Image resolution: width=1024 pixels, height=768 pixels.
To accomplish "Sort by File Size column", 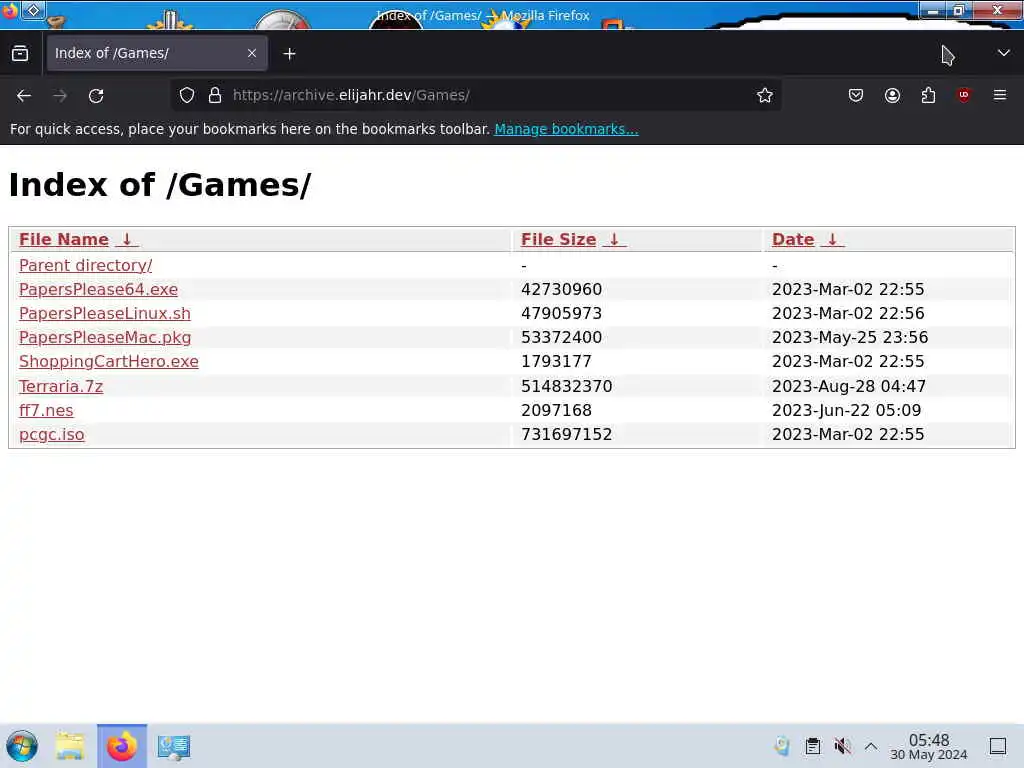I will (x=558, y=240).
